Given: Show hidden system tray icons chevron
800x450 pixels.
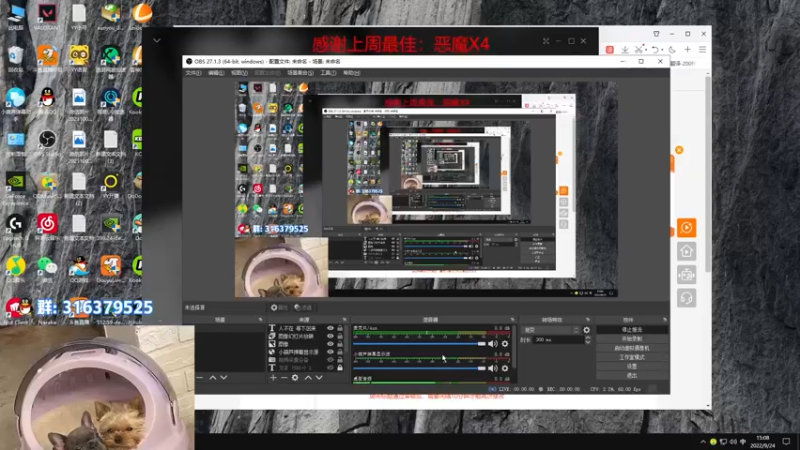Looking at the screenshot, I should tap(703, 442).
